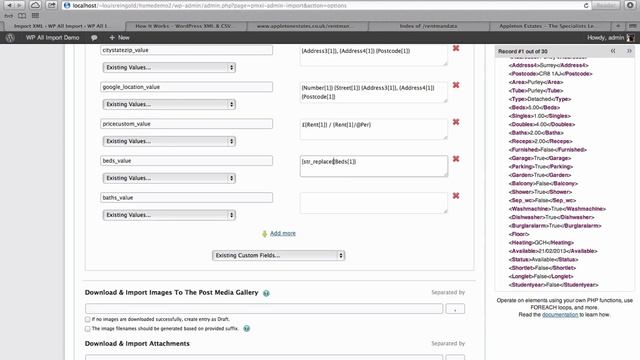This screenshot has height=360, width=640.
Task: Click the beds_value str_replace textarea
Action: 374,166
